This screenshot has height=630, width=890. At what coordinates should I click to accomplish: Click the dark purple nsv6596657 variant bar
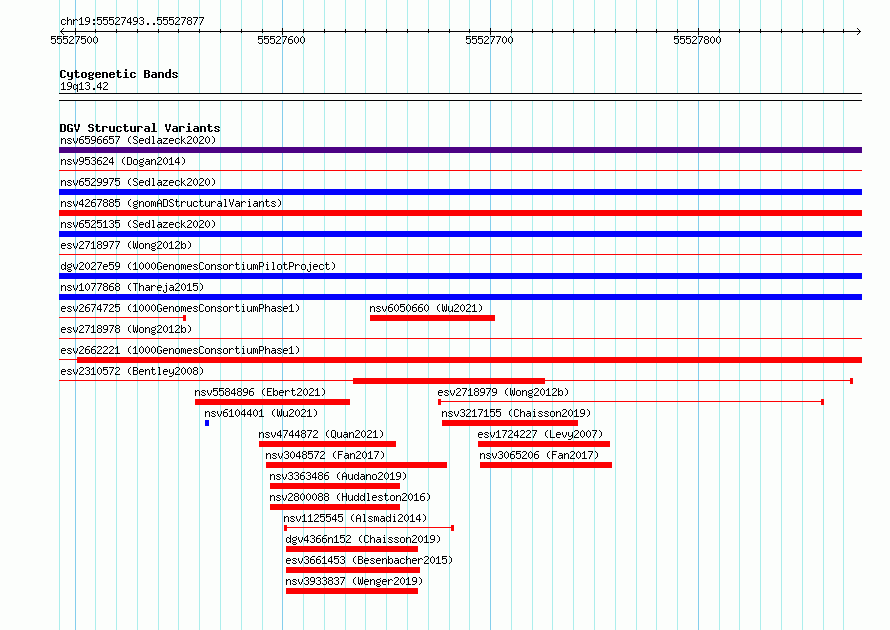pos(460,150)
